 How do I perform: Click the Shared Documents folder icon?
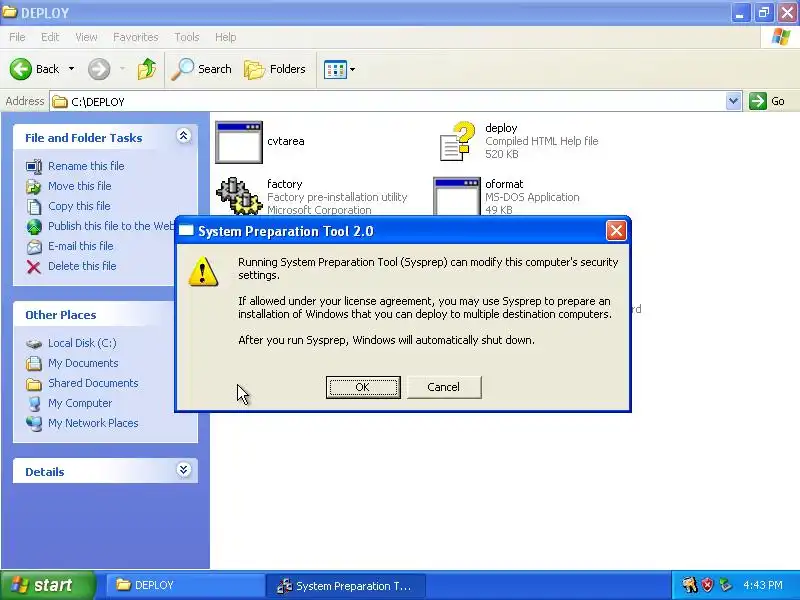pos(34,383)
